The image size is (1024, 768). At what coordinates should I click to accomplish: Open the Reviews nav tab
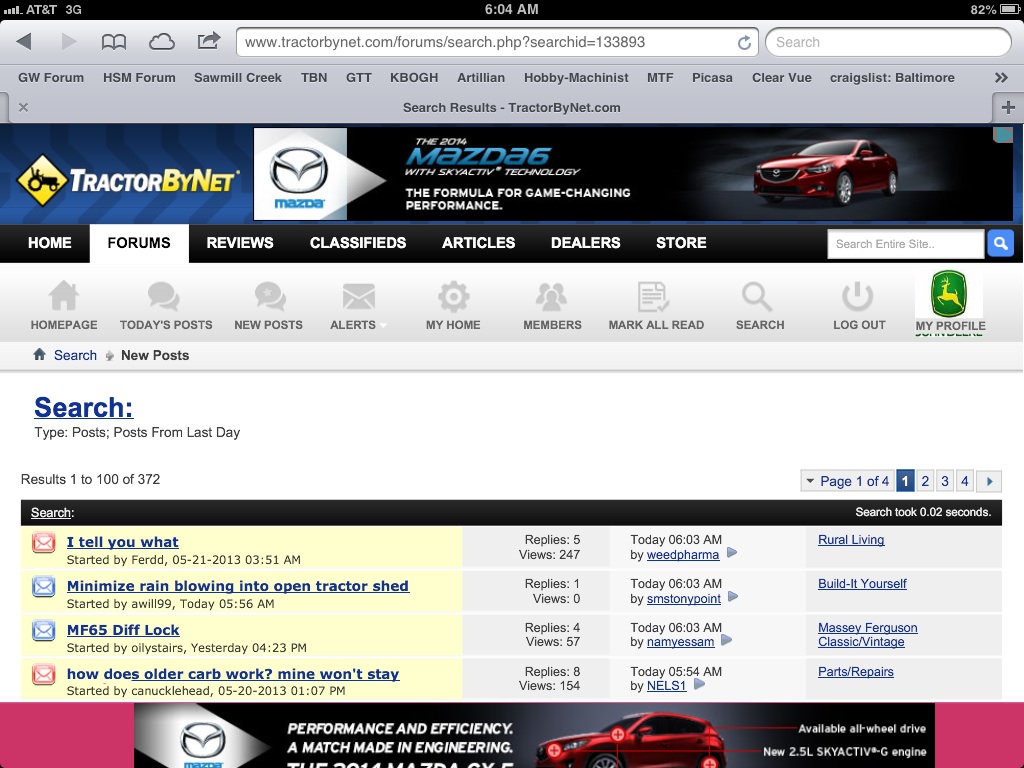tap(240, 243)
